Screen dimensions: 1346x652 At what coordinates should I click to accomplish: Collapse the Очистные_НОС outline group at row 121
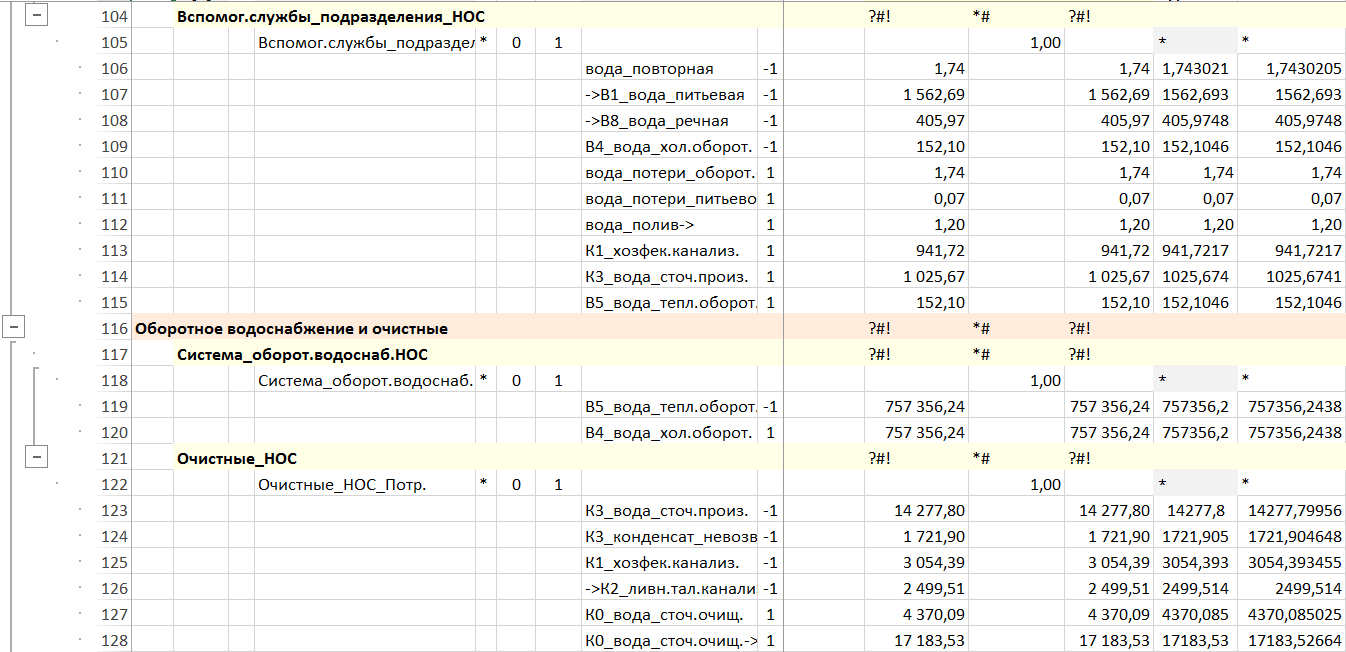37,457
